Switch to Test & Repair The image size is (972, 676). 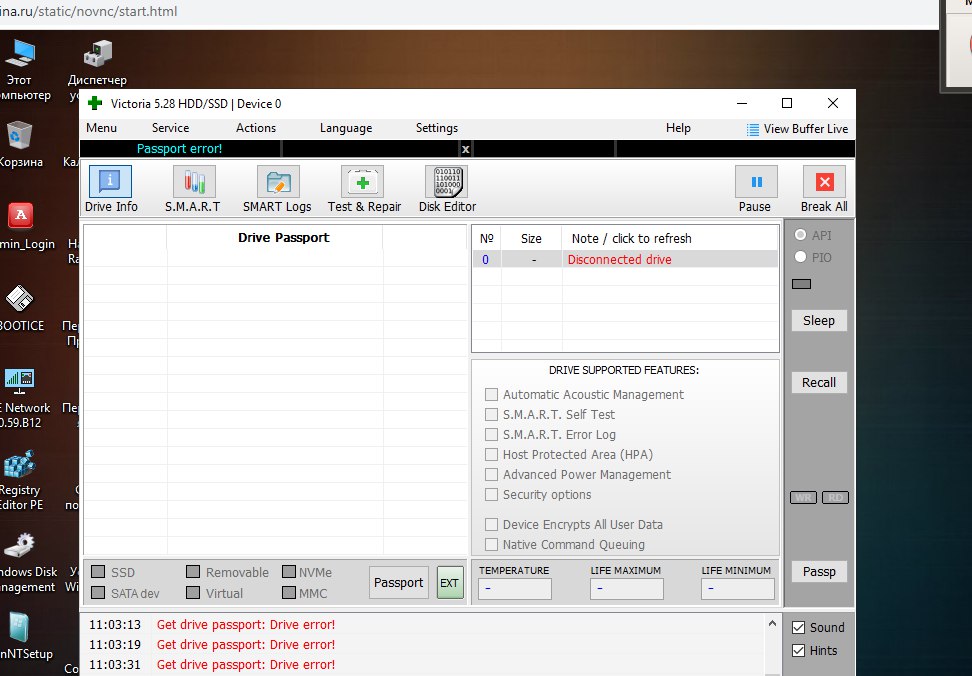pyautogui.click(x=363, y=182)
